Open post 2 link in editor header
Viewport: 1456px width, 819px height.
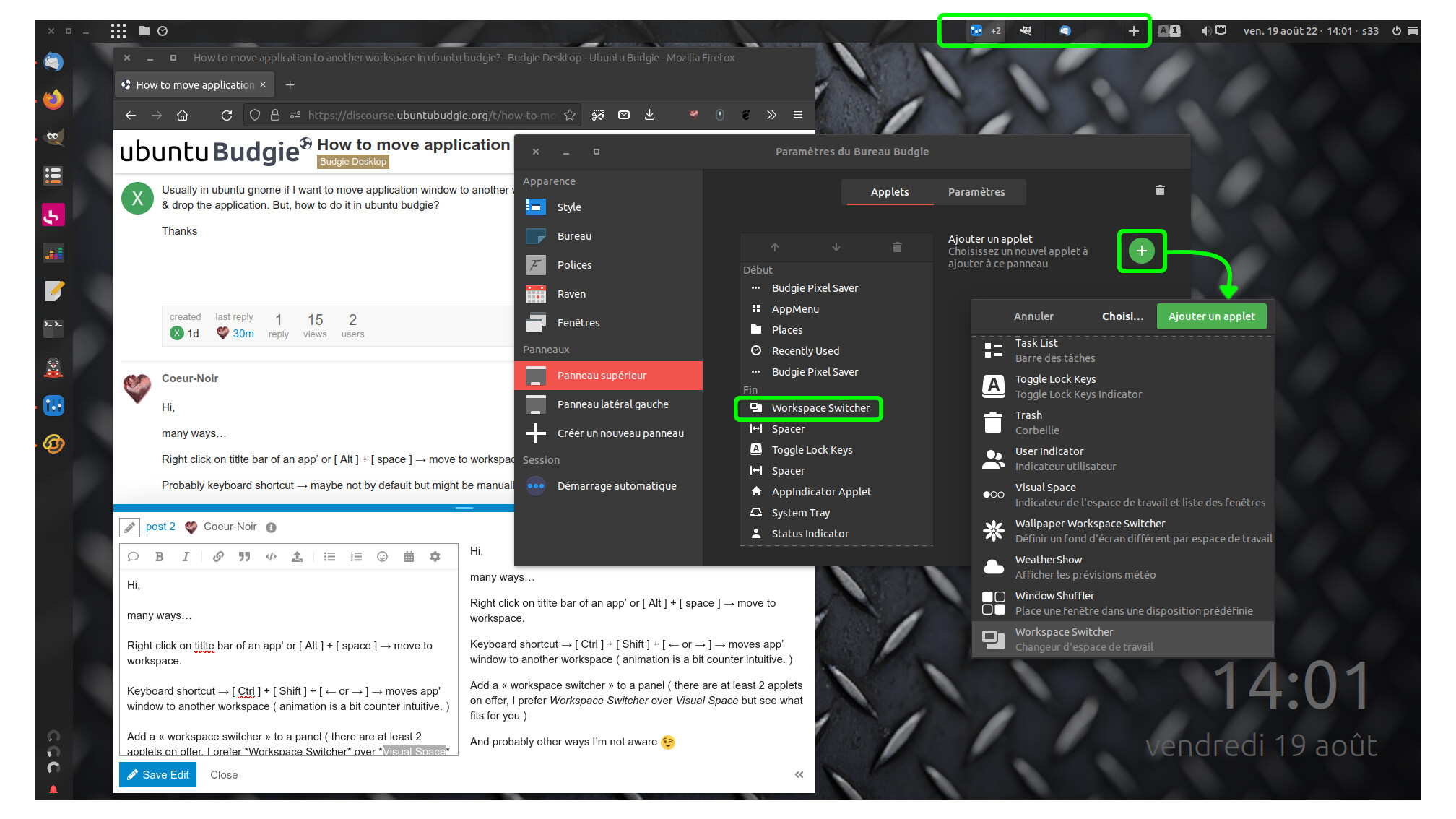[x=160, y=526]
